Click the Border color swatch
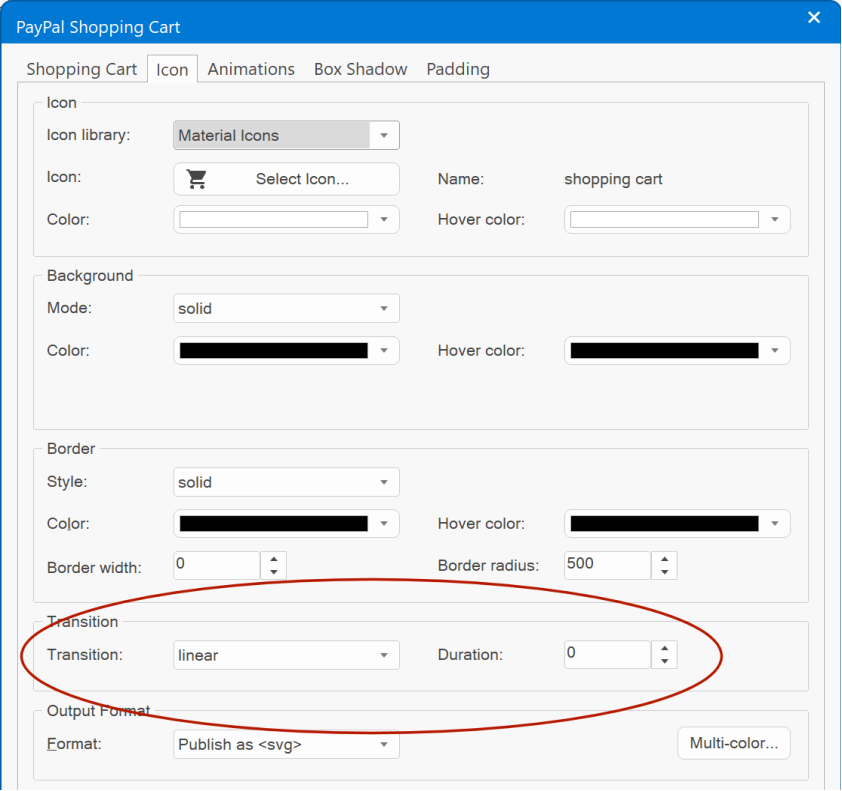This screenshot has height=791, width=842. pyautogui.click(x=273, y=524)
